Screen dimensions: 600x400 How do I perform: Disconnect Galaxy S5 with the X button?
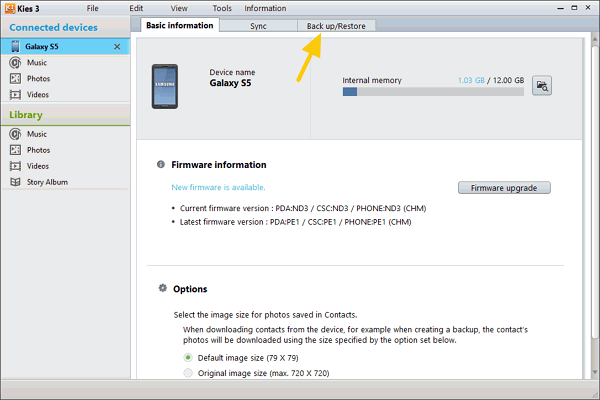[117, 47]
